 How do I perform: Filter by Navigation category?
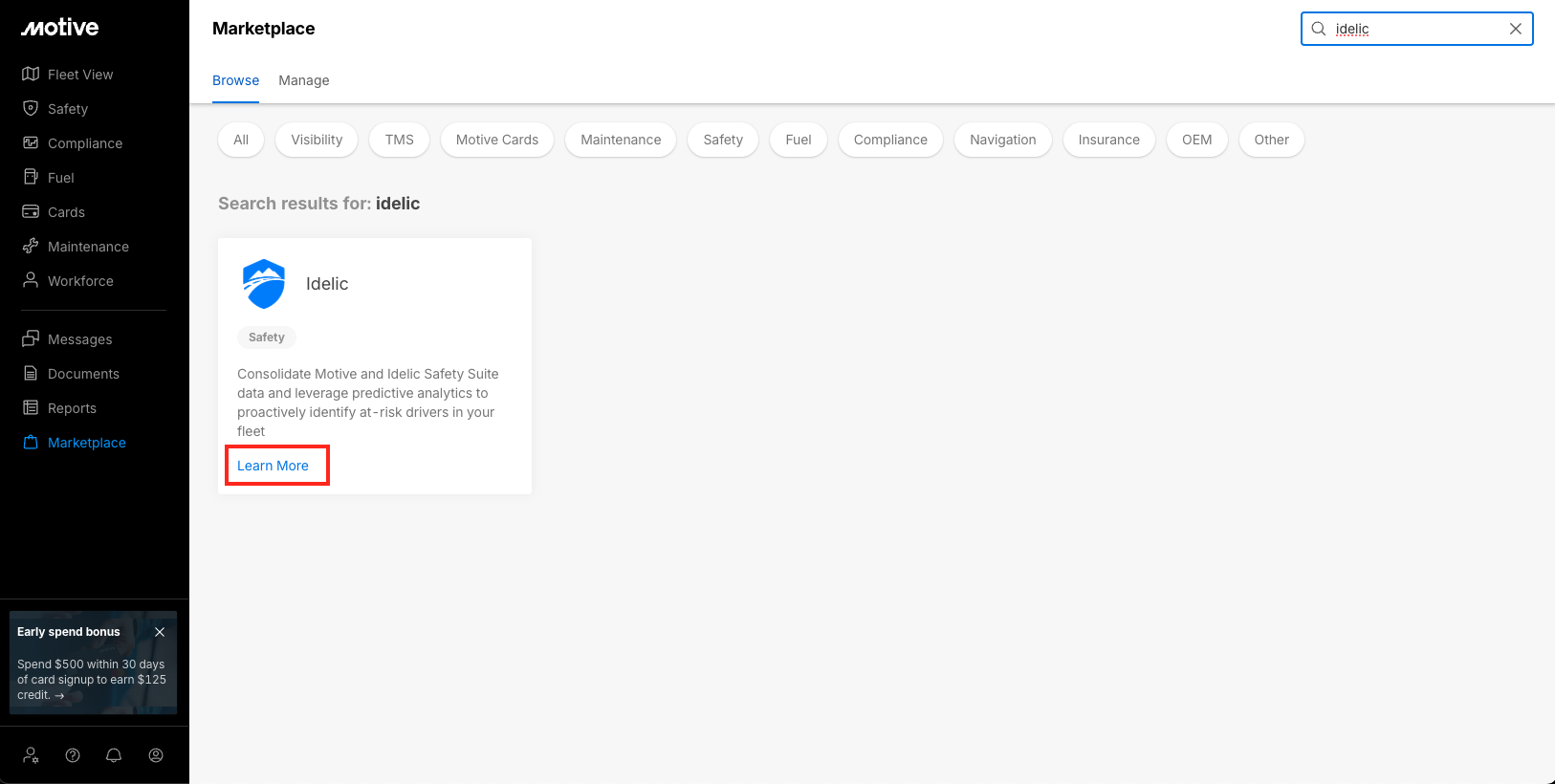pos(1003,140)
